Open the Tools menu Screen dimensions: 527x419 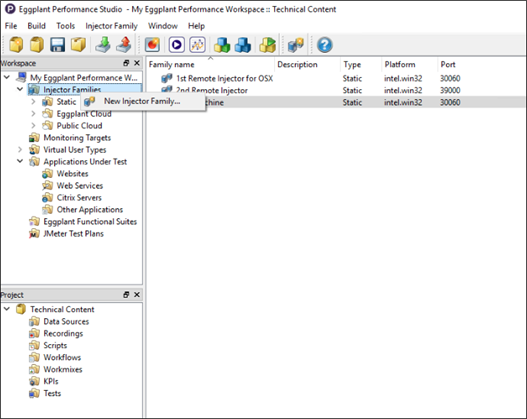pos(66,26)
